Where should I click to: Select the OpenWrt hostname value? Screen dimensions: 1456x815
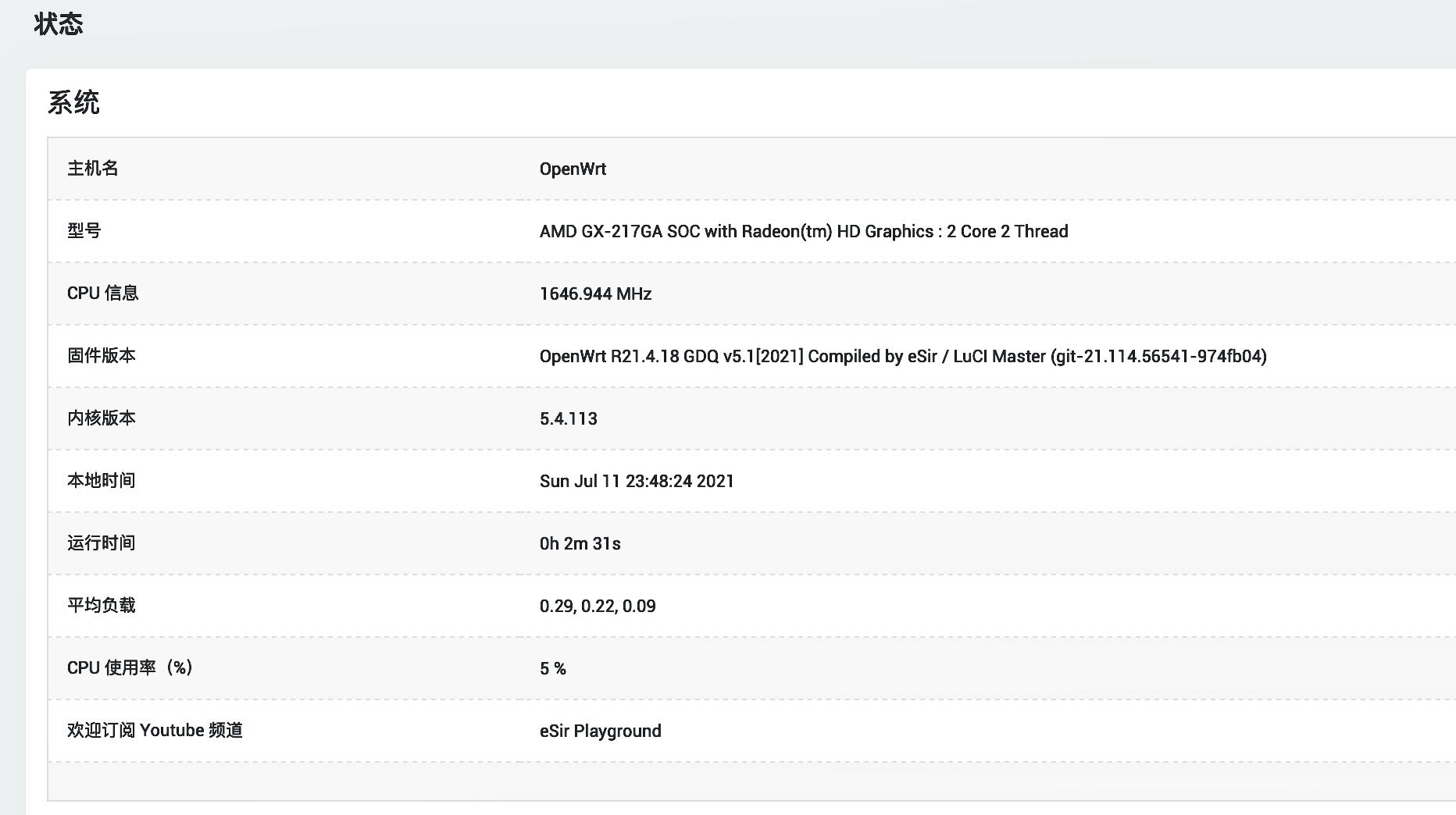[573, 169]
